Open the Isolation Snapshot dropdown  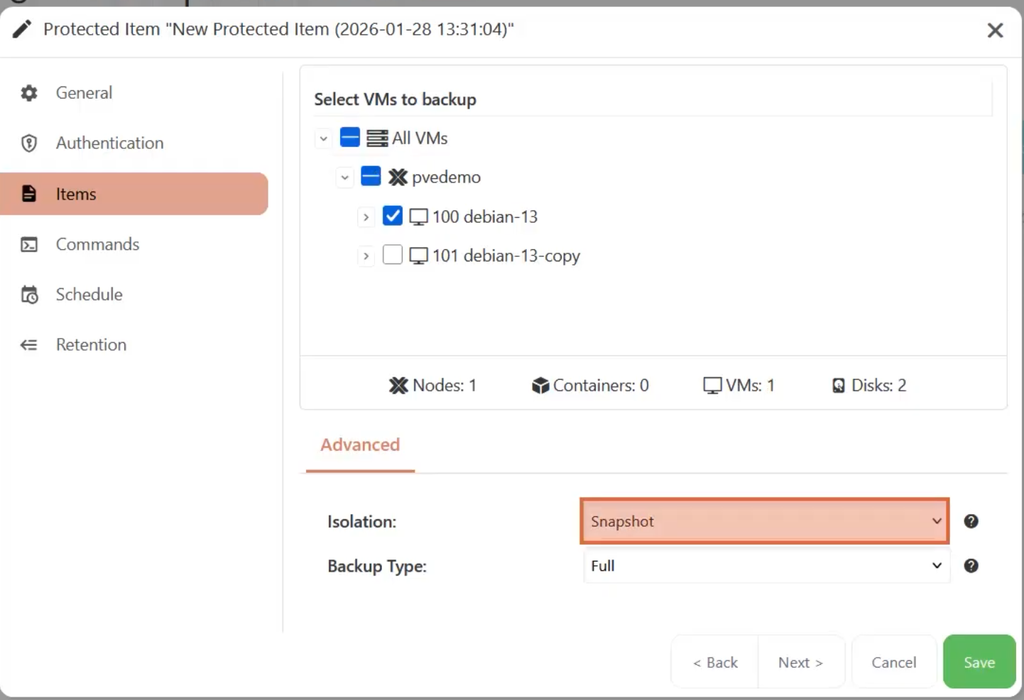765,521
